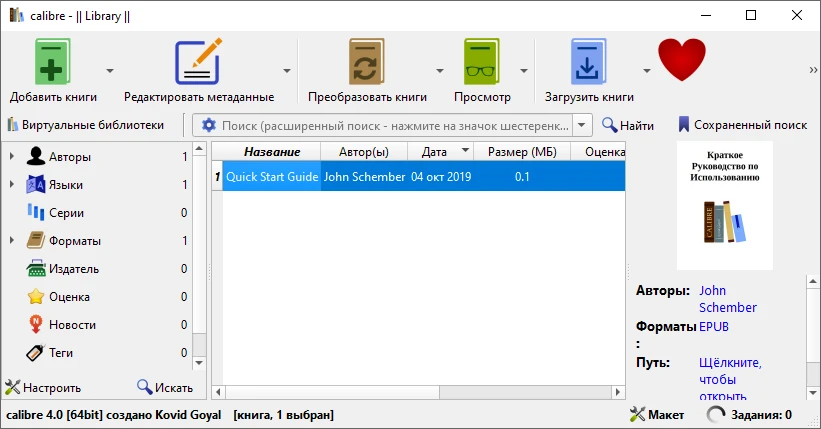
Task: Open dropdown arrow next to Добавить книги
Action: 110,71
